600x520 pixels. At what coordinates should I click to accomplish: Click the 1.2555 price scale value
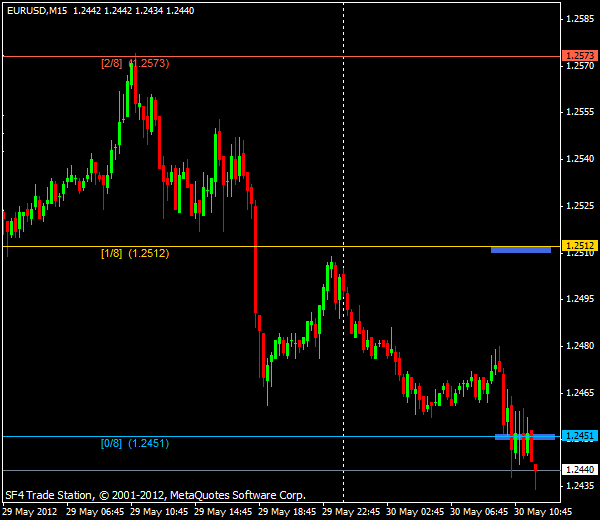tap(580, 112)
